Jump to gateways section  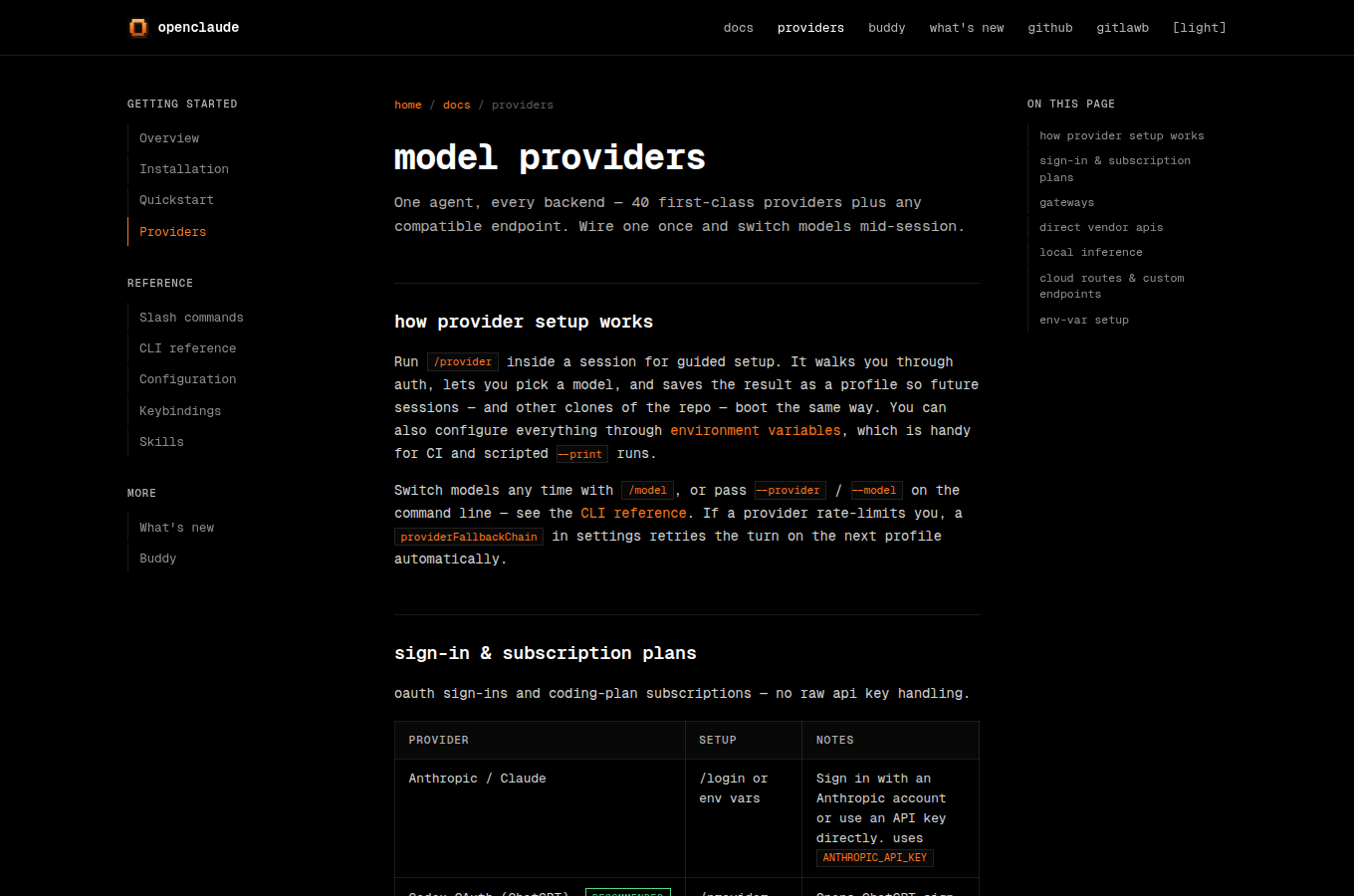pyautogui.click(x=1067, y=203)
